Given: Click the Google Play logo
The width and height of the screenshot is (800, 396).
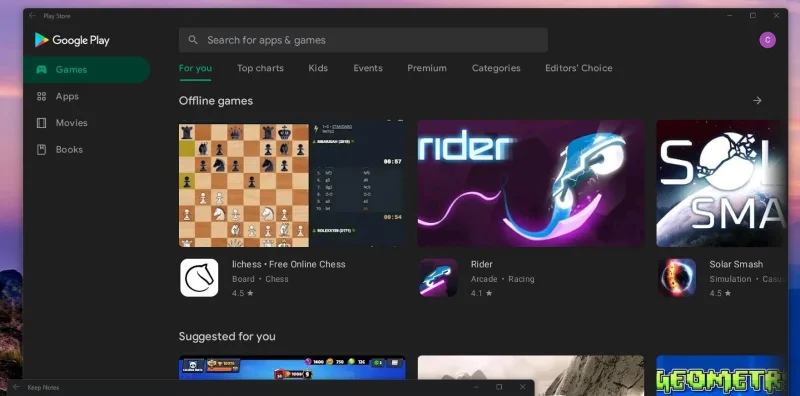Looking at the screenshot, I should tap(72, 40).
